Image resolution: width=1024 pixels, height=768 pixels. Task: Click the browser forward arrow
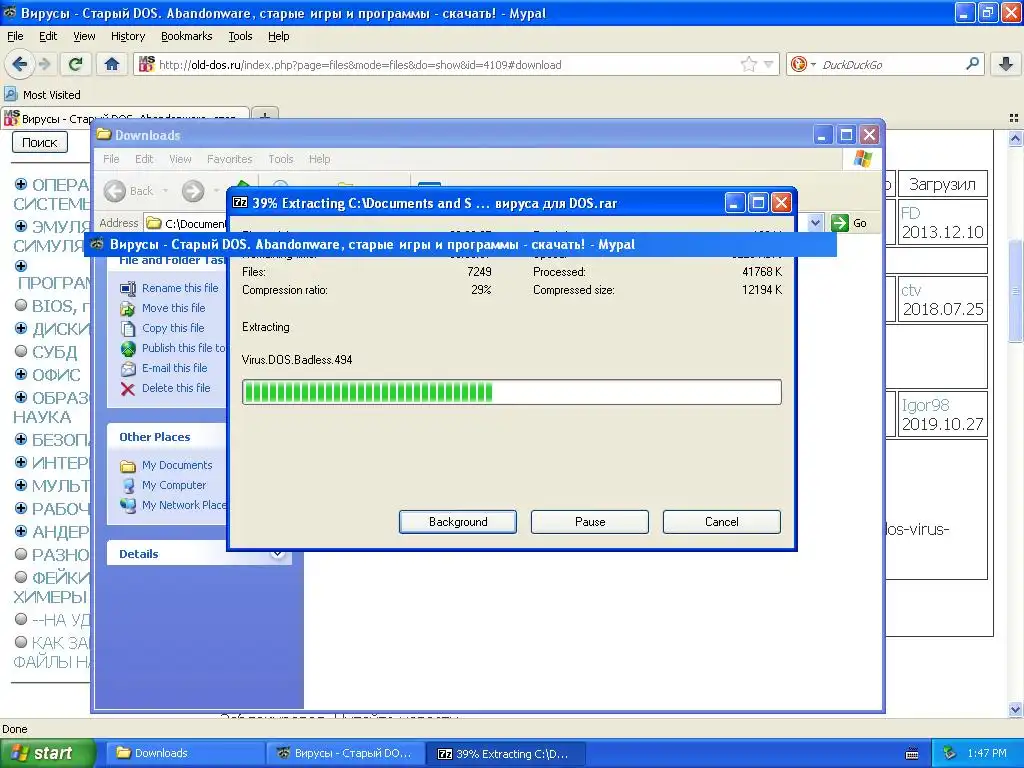44,64
